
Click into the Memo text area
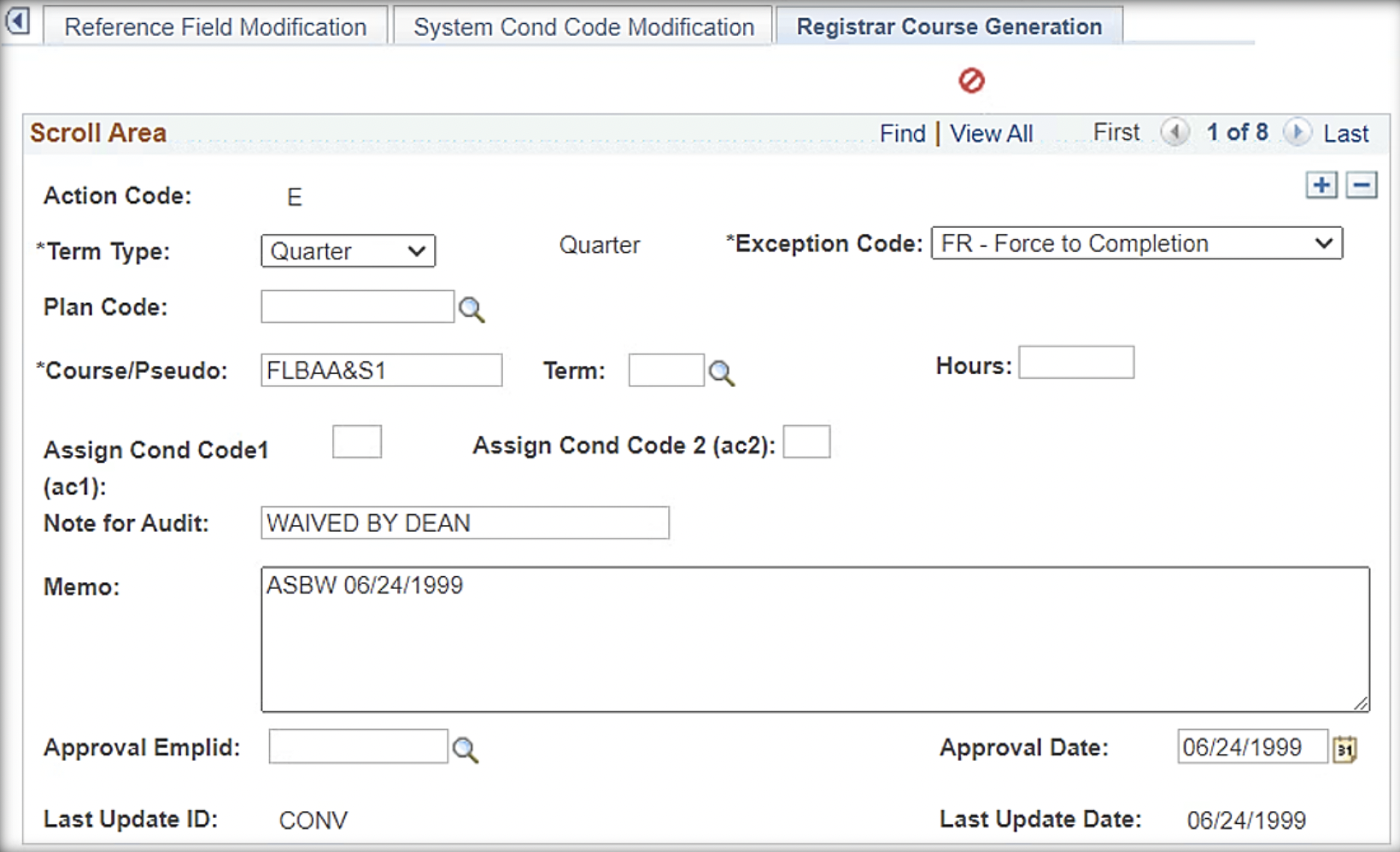[815, 639]
